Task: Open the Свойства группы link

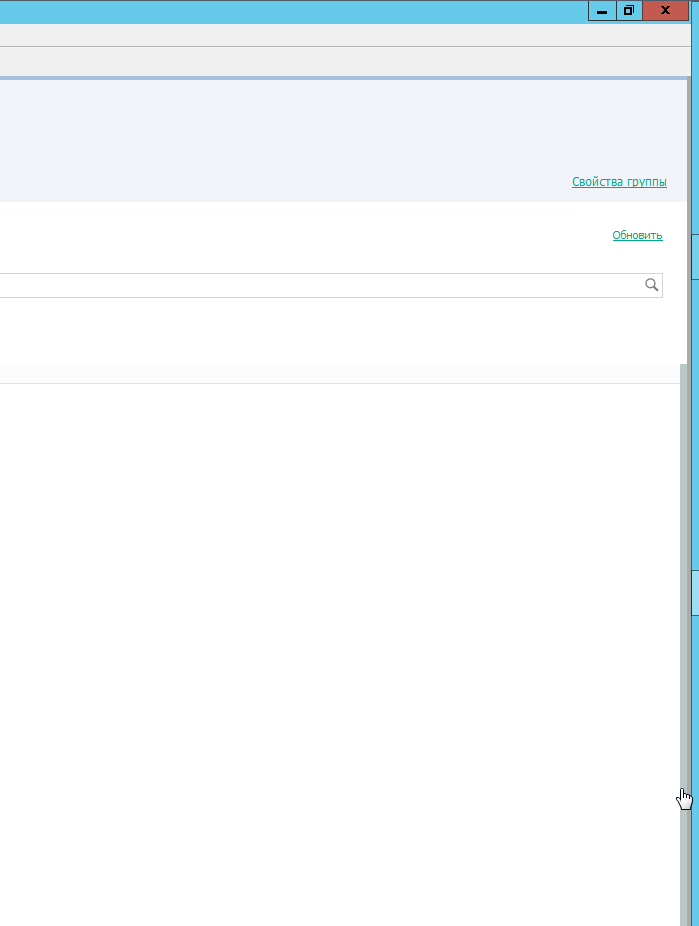Action: point(619,182)
